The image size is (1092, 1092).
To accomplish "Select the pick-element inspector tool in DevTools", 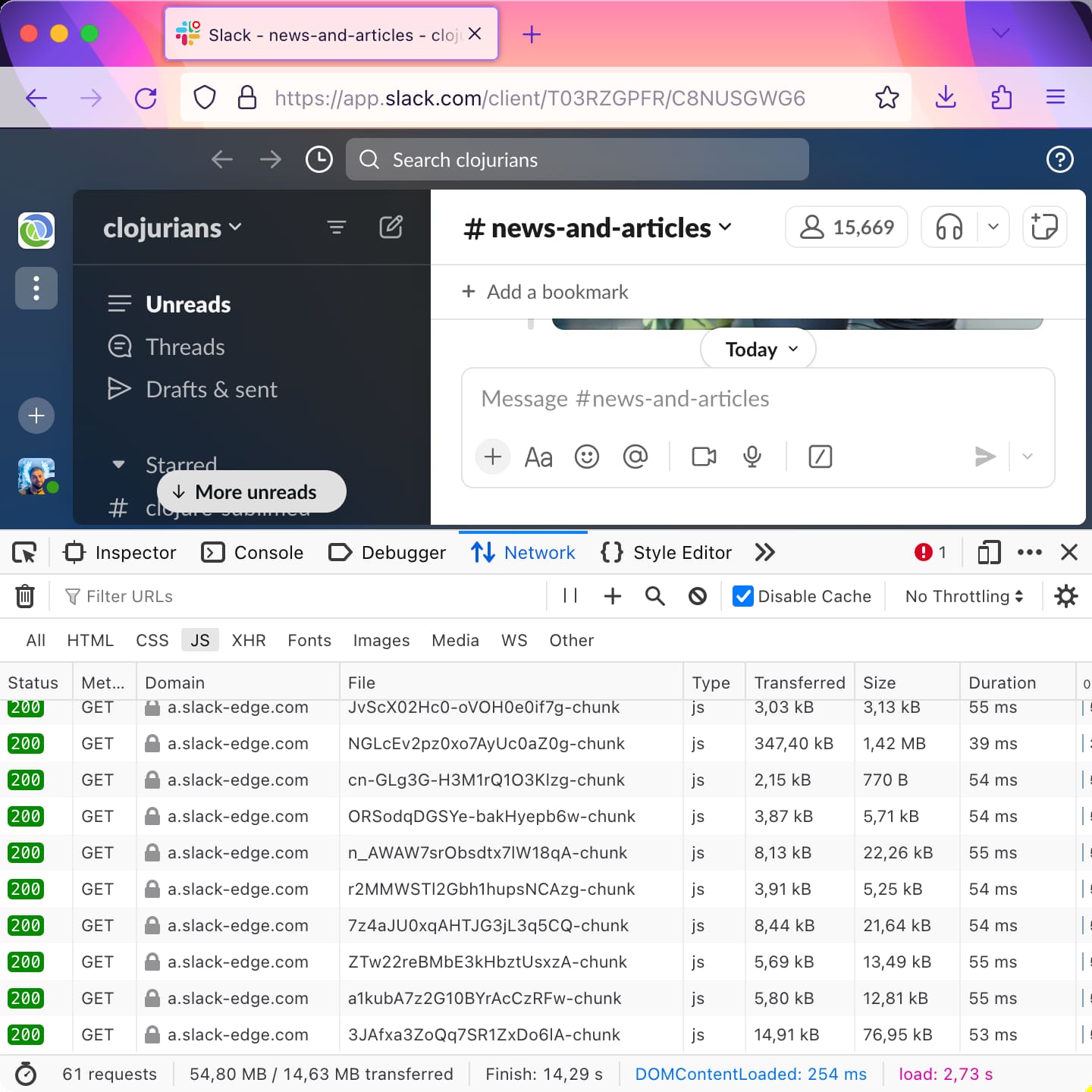I will [24, 552].
